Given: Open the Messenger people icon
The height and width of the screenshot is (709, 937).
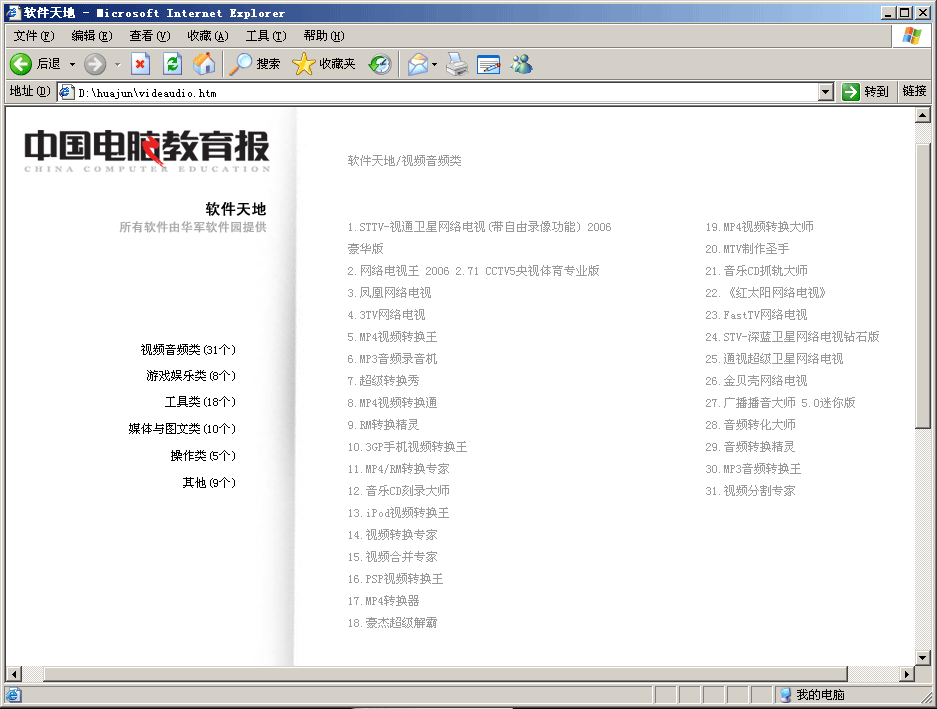Looking at the screenshot, I should pyautogui.click(x=521, y=64).
